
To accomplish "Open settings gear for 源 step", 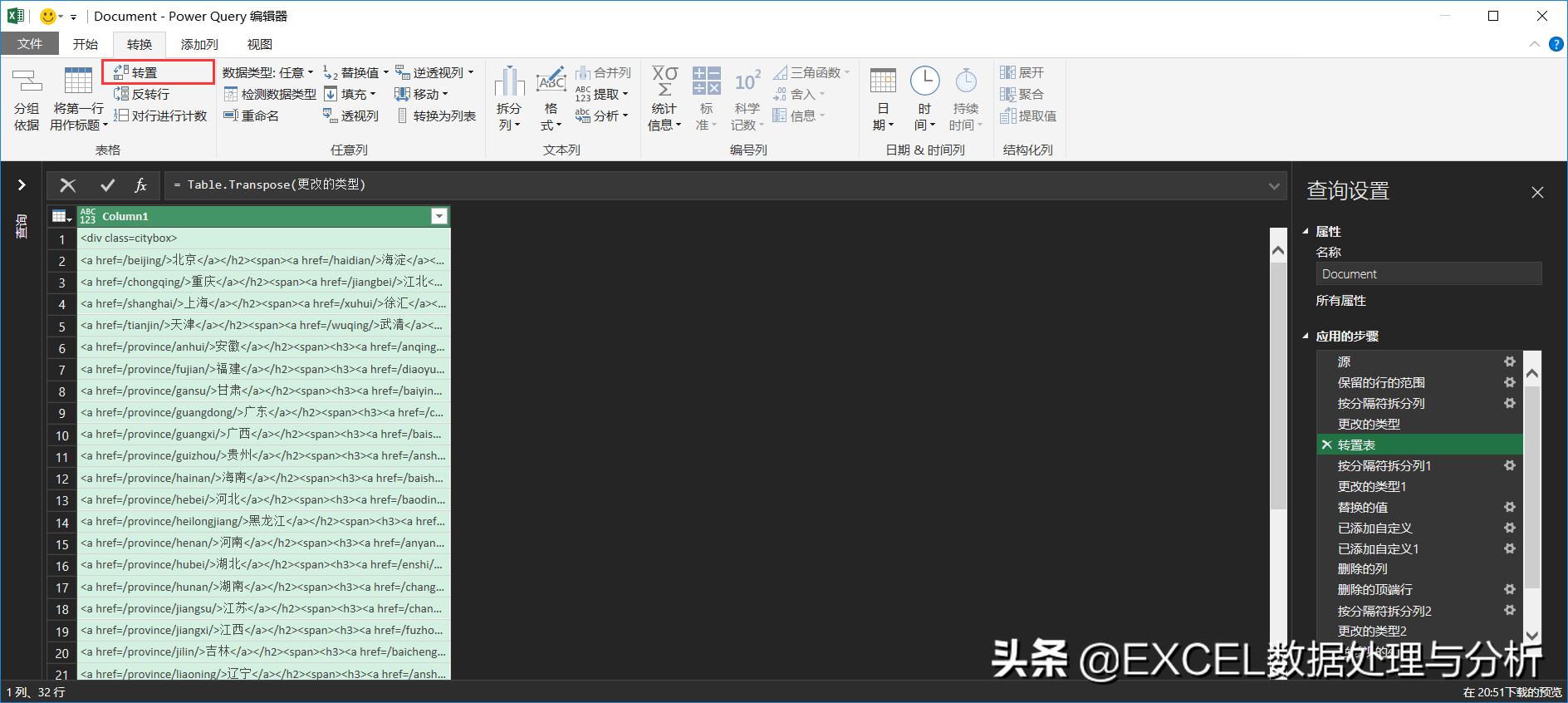I will [1510, 361].
